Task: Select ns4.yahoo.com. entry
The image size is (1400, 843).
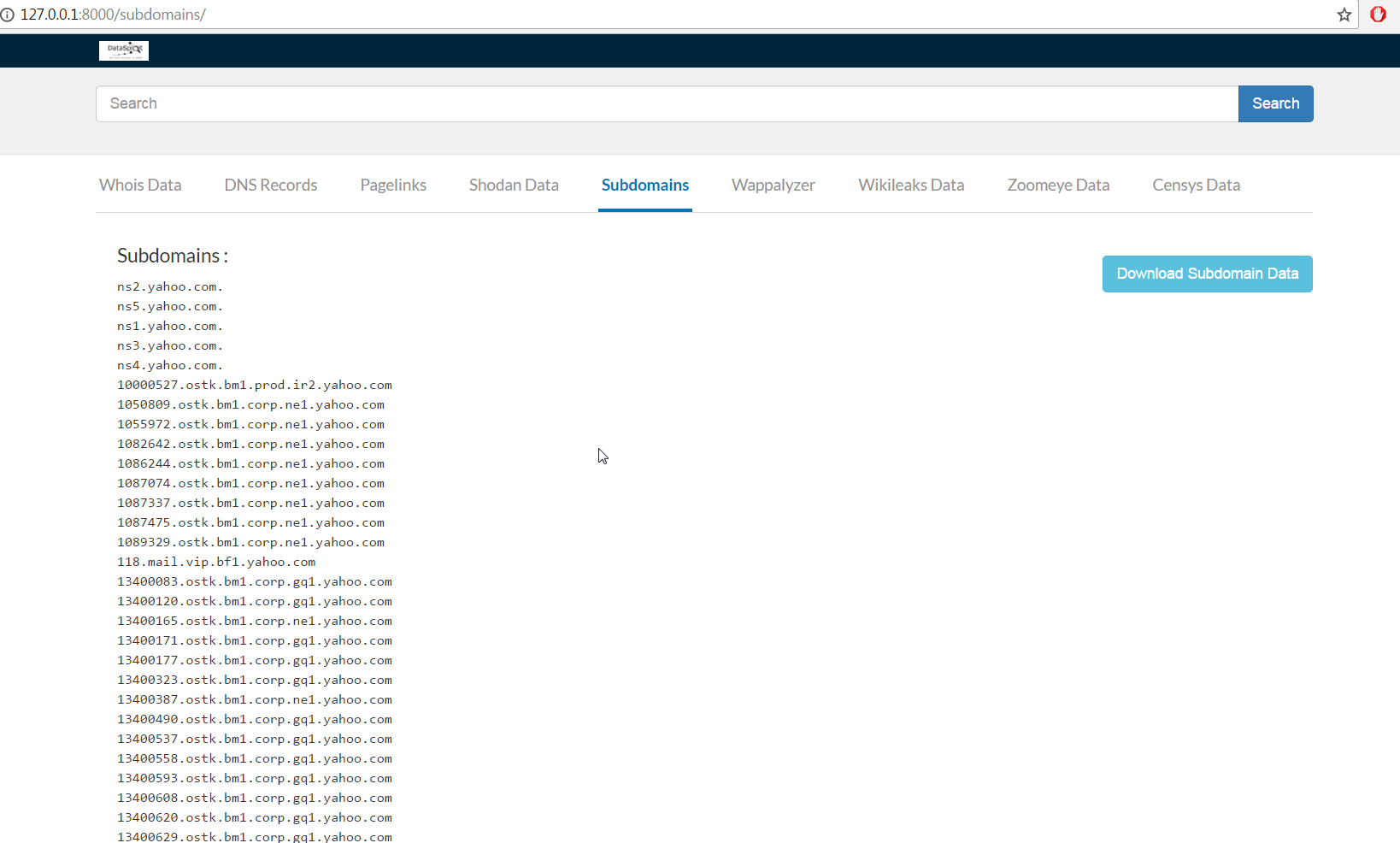Action: (x=170, y=365)
